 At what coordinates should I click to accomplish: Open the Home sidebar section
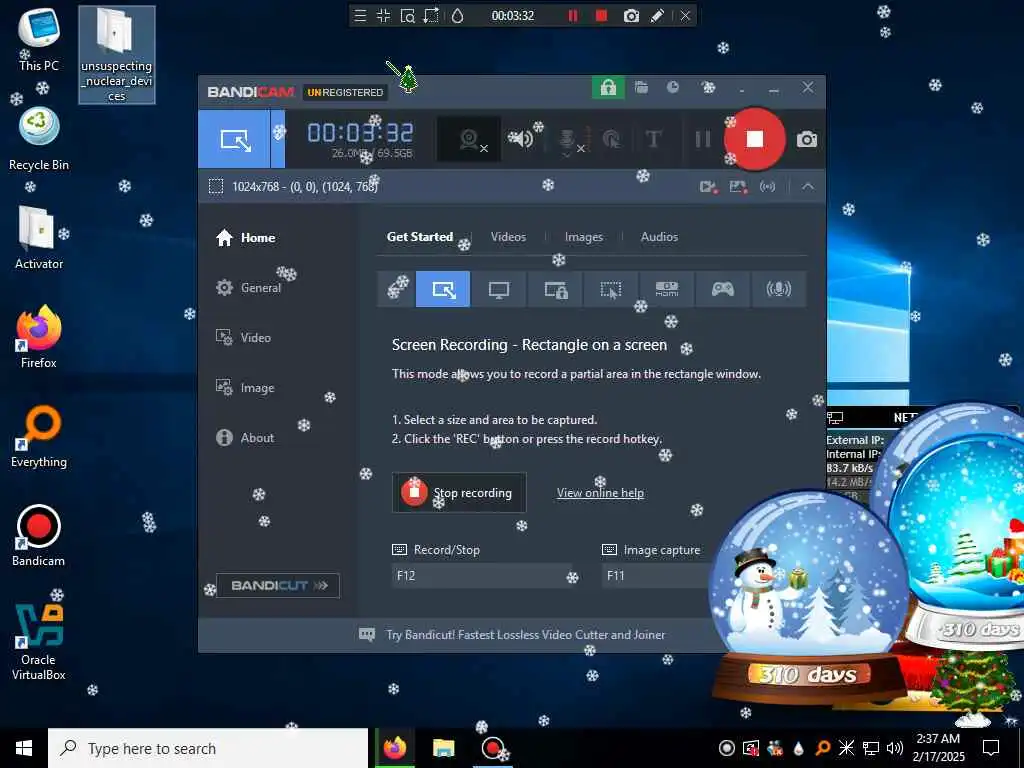[x=246, y=238]
